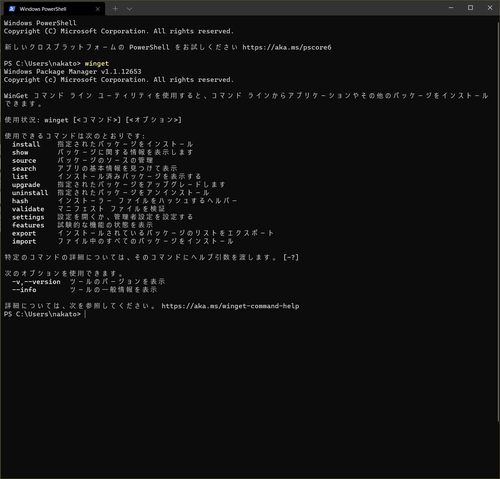
Task: Click the 'search' command row
Action: click(95, 168)
